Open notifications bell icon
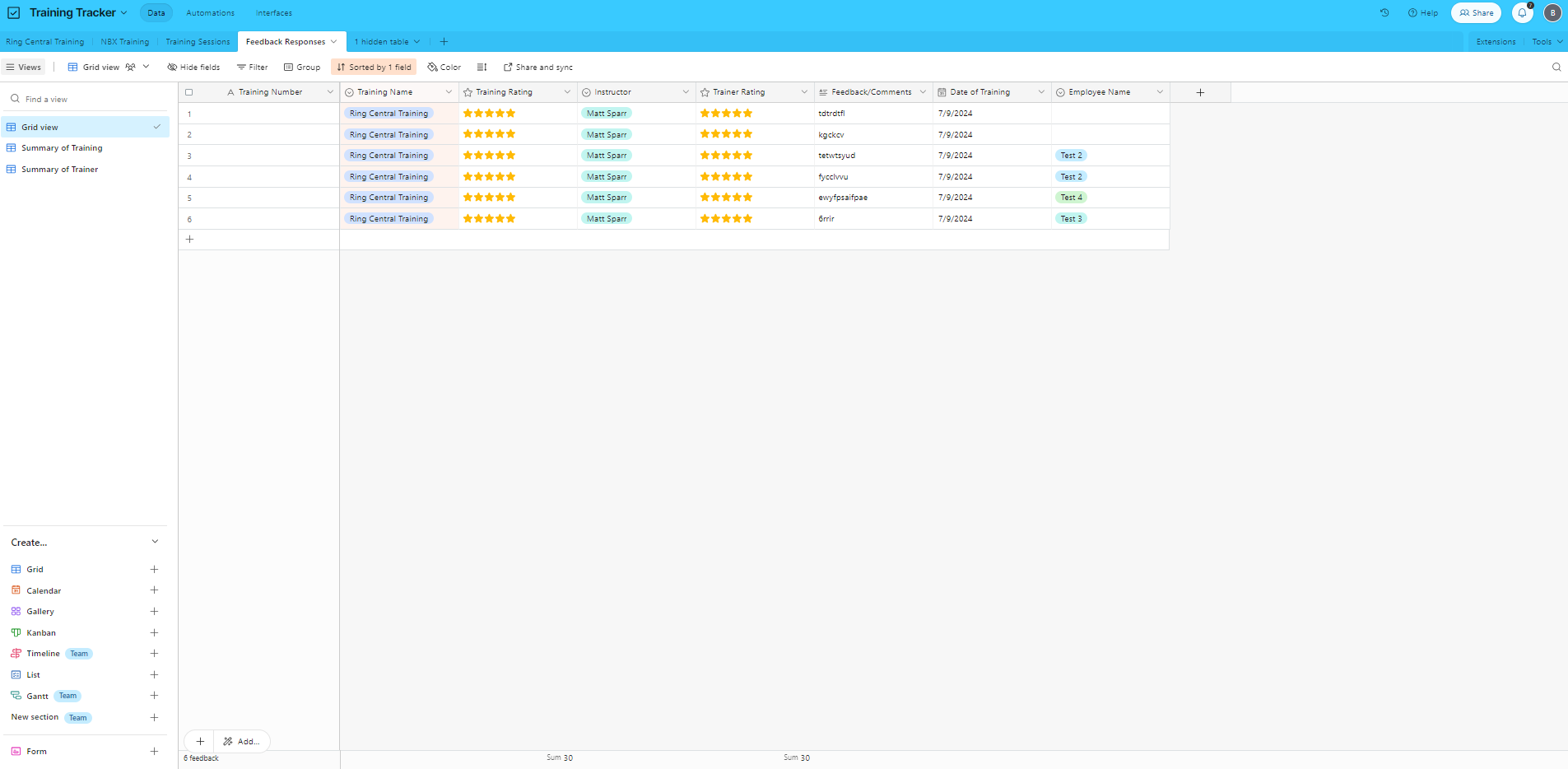Screen dimensions: 1568x769 (x=1522, y=13)
